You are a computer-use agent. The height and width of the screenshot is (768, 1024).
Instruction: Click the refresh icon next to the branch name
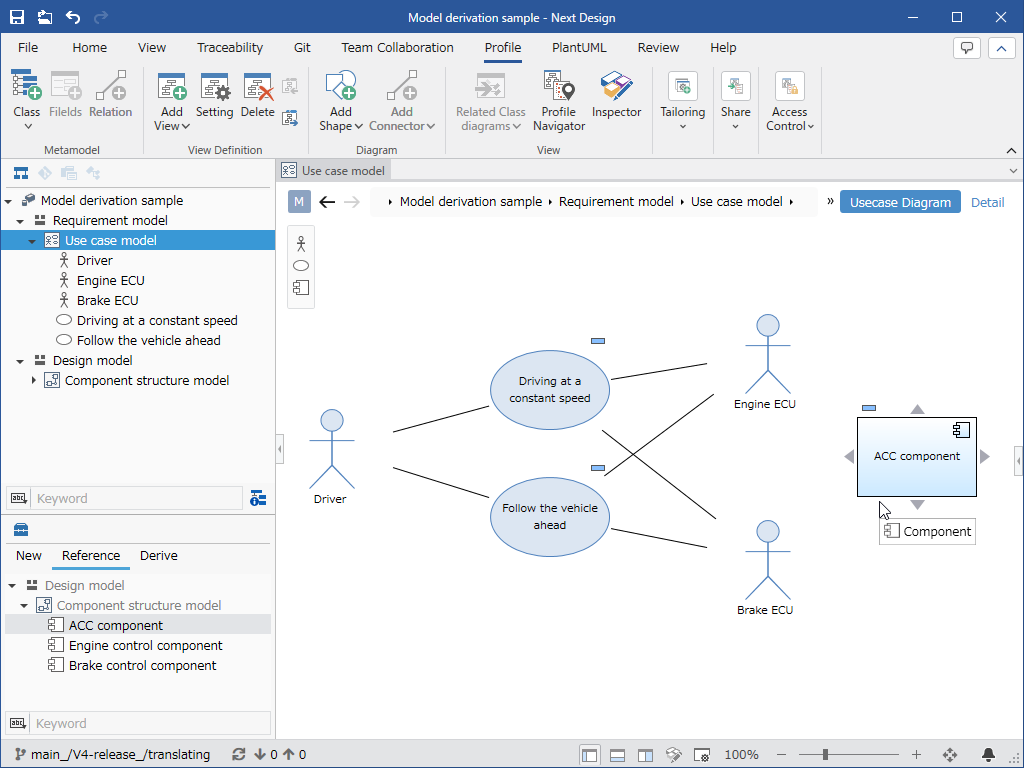pos(238,754)
